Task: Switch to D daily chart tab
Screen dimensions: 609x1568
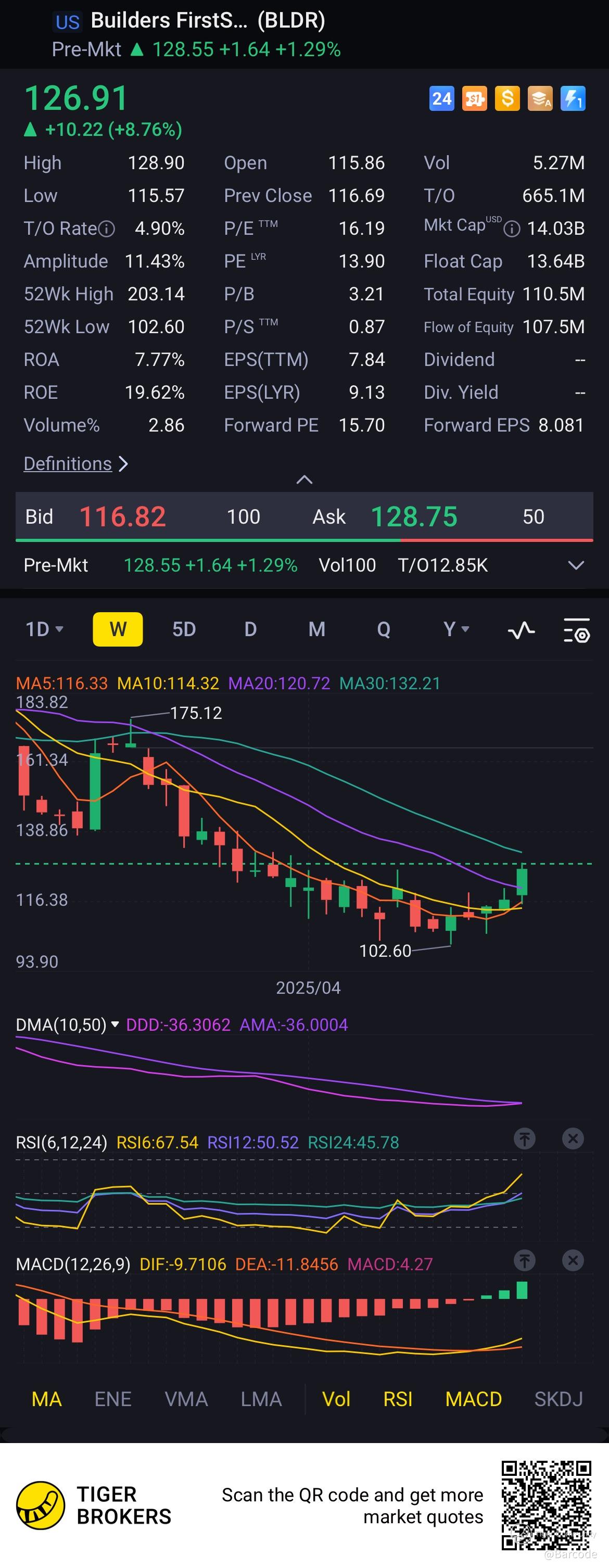Action: tap(250, 629)
